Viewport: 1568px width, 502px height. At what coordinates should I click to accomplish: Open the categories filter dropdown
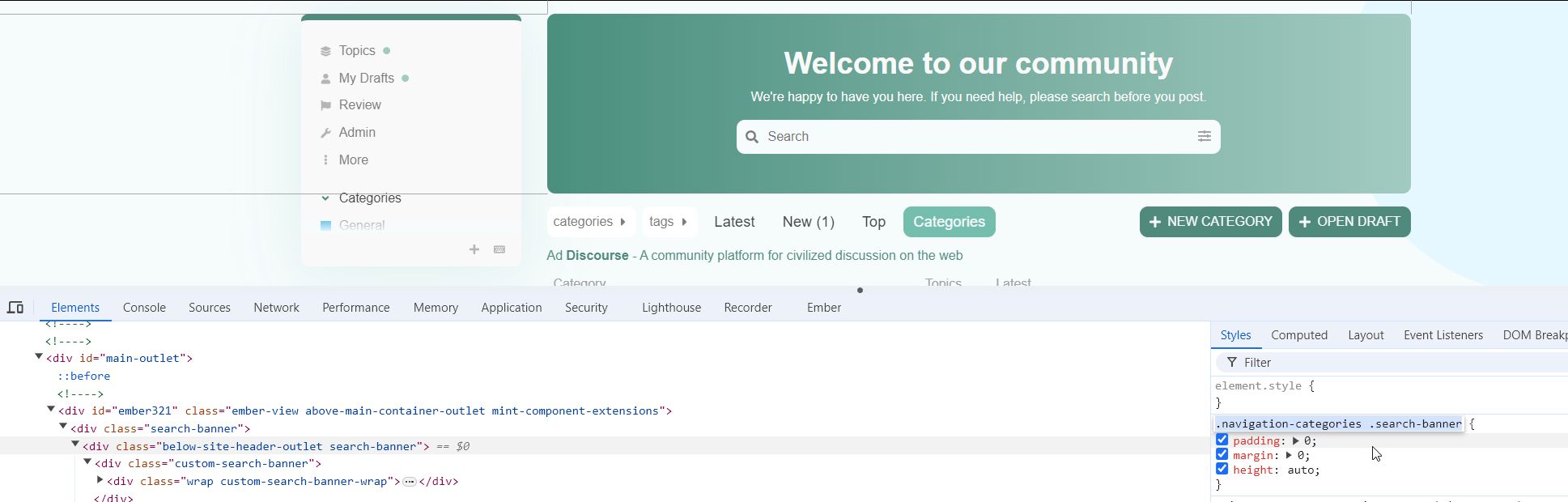coord(589,222)
